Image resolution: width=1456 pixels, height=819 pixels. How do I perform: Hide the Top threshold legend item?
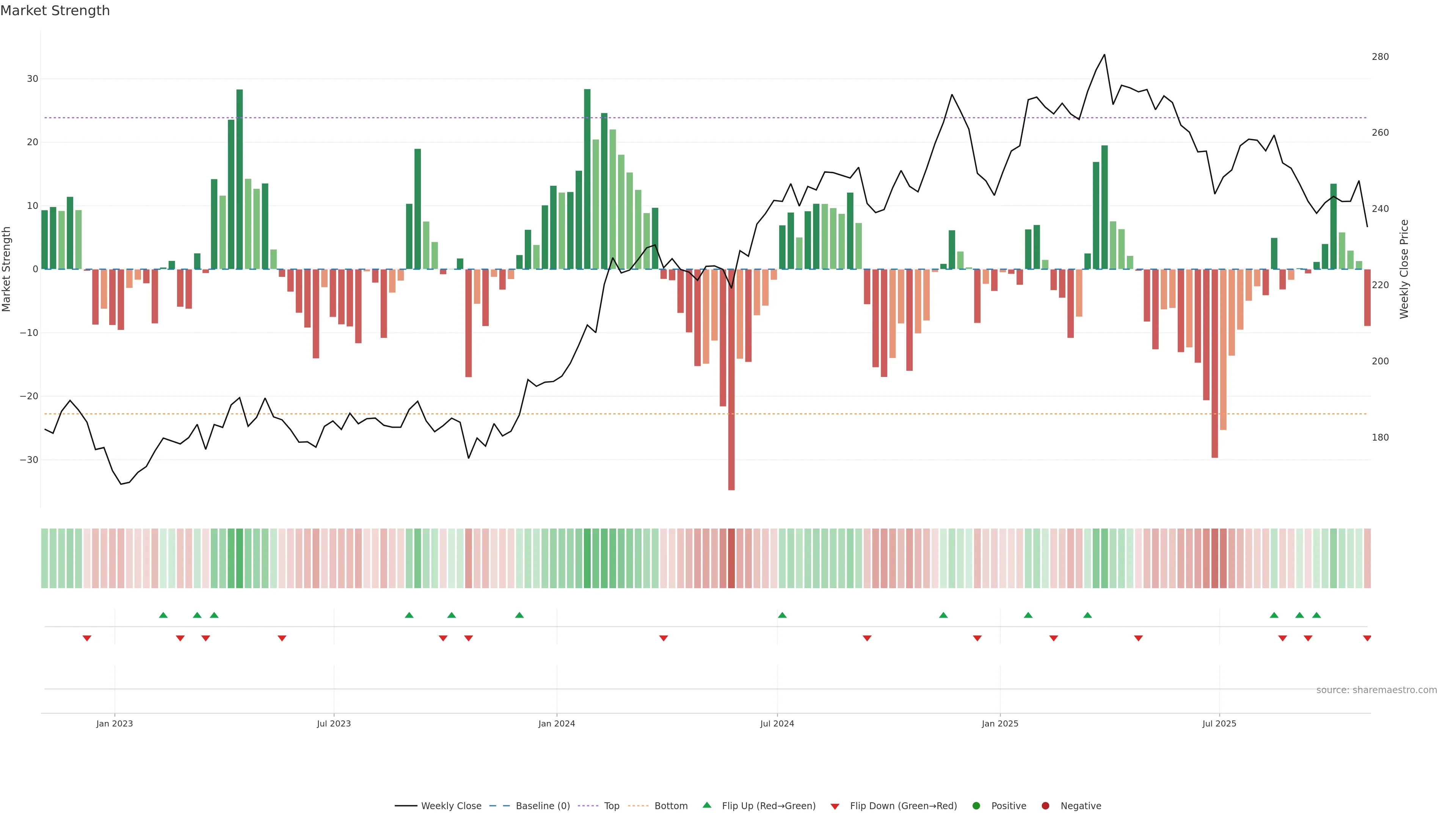(611, 805)
